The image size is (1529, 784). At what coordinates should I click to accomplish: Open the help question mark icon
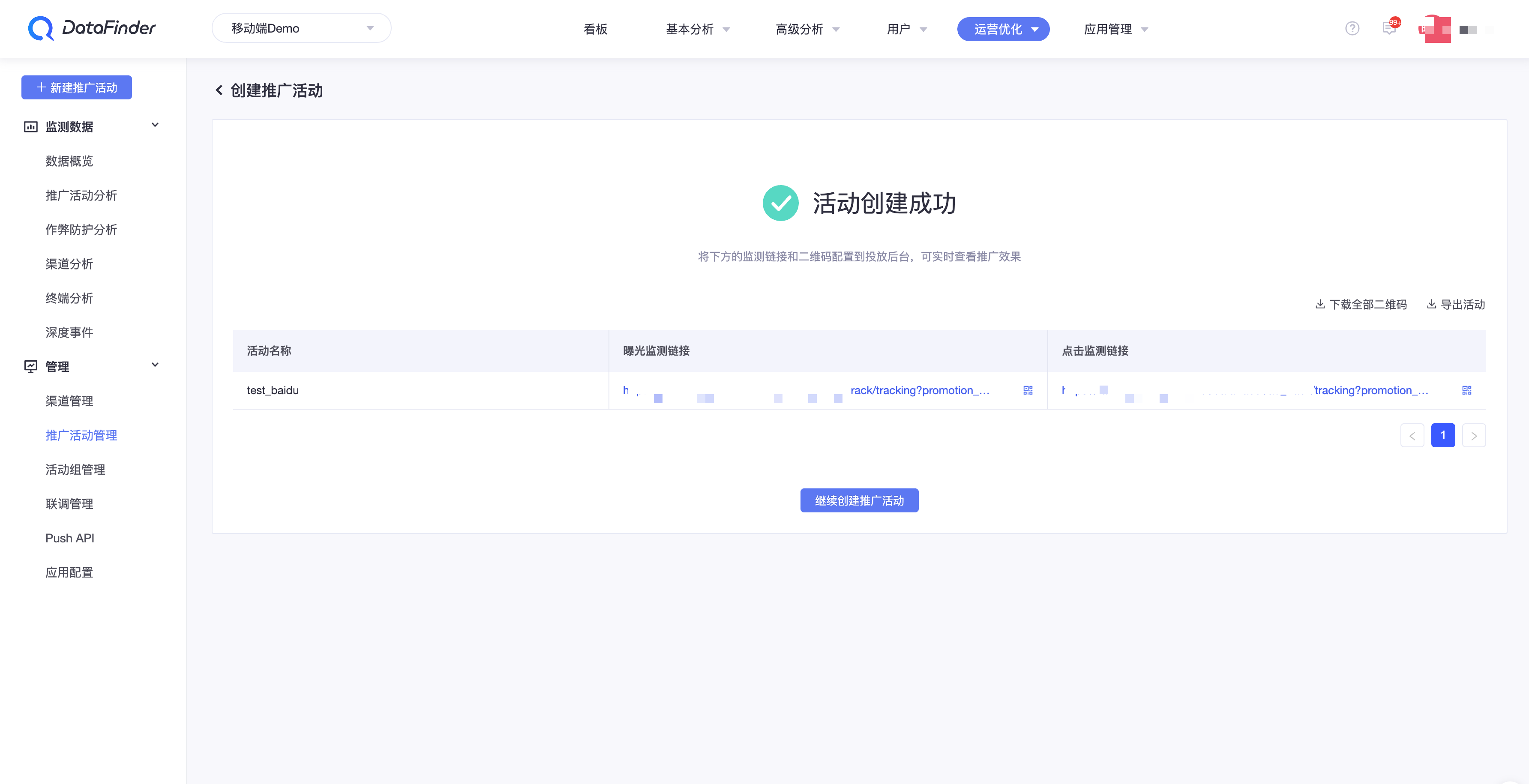(x=1352, y=28)
